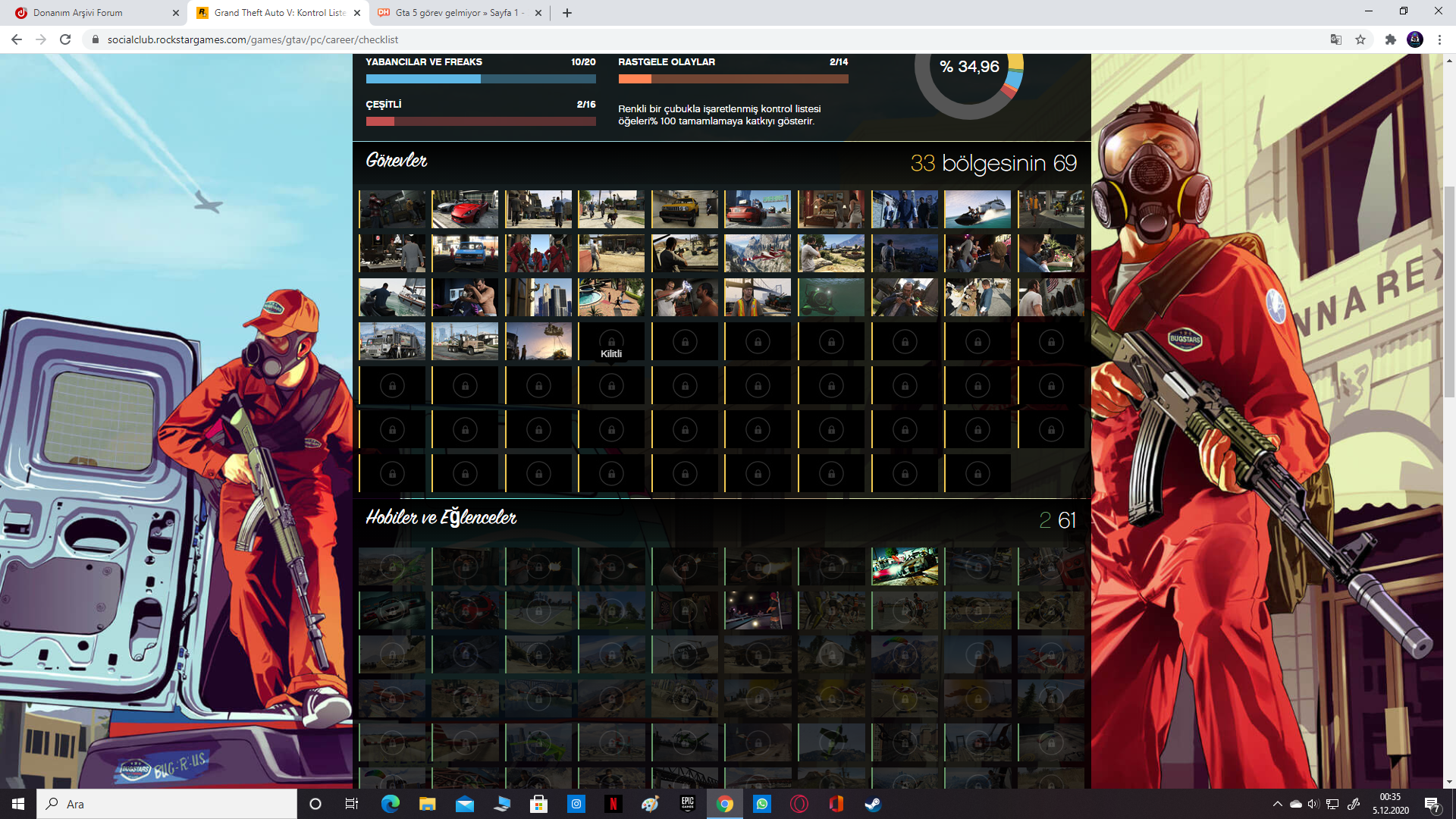Open the Chrome extensions puzzle icon

click(x=1390, y=39)
